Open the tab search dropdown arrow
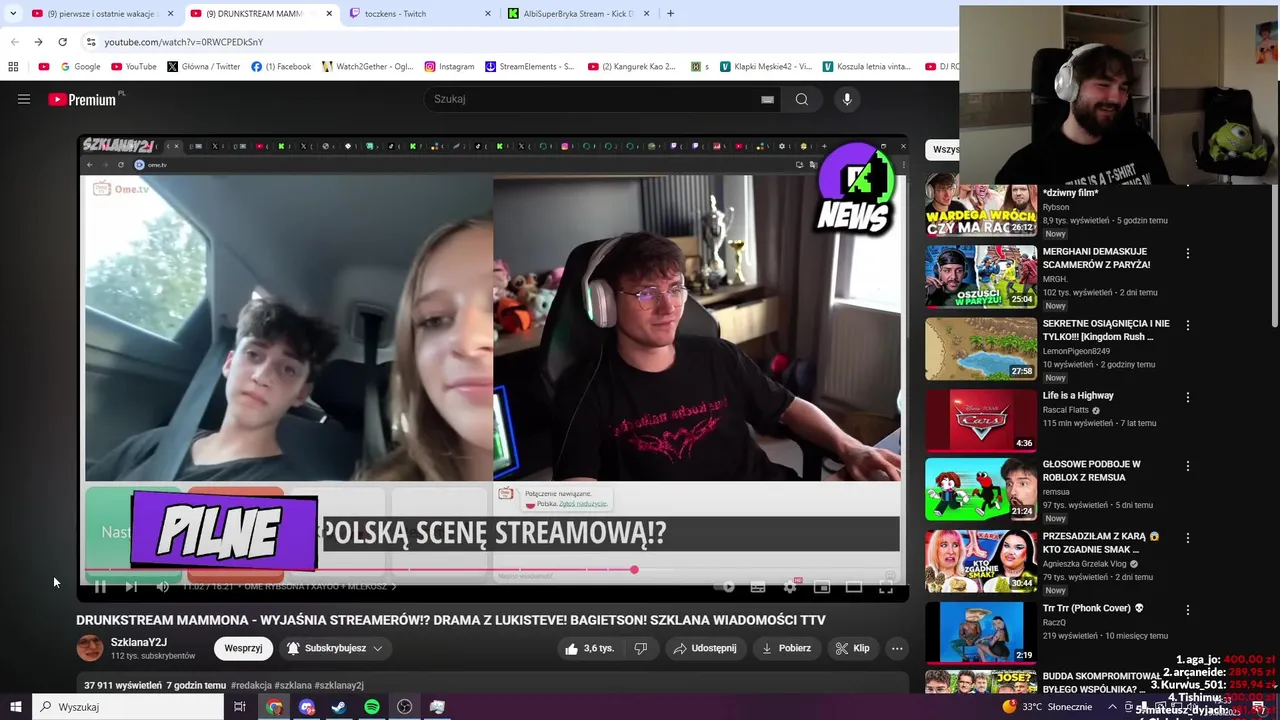 [x=13, y=14]
